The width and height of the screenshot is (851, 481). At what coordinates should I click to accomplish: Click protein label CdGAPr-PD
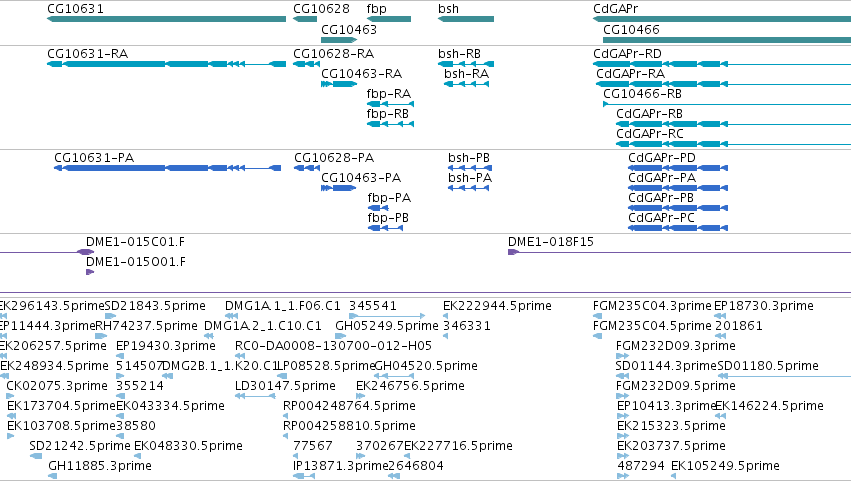click(662, 158)
